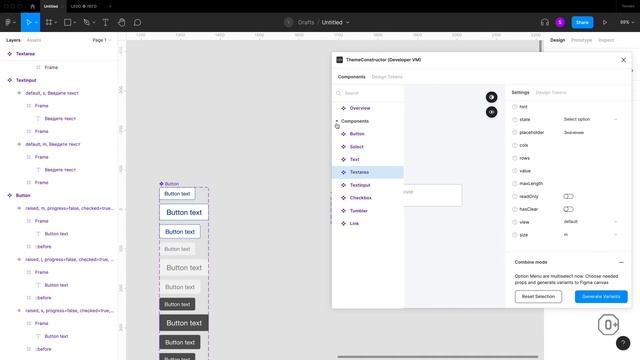Image resolution: width=640 pixels, height=360 pixels.
Task: Click the Textarea component icon in Layers
Action: click(10, 54)
